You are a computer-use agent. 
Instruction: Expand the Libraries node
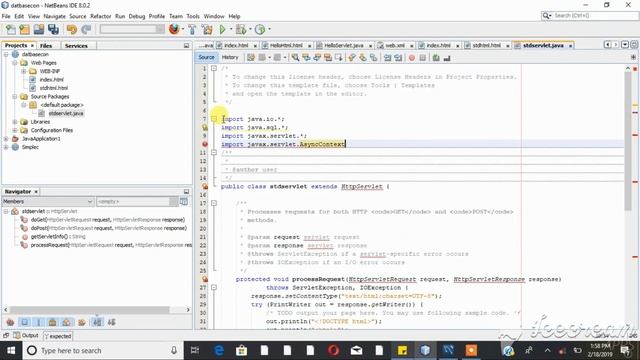(x=15, y=122)
